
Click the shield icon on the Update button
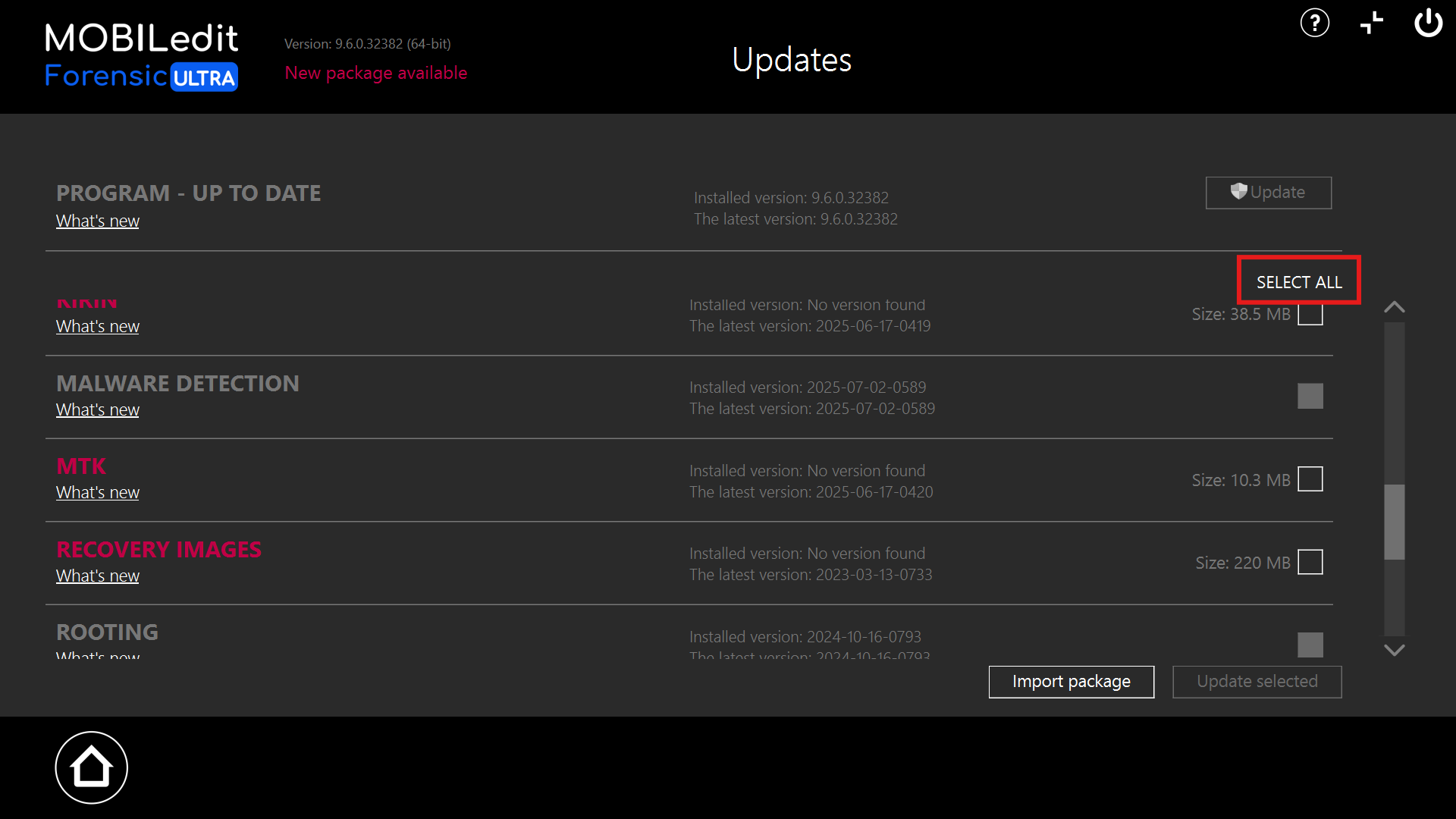pyautogui.click(x=1238, y=192)
